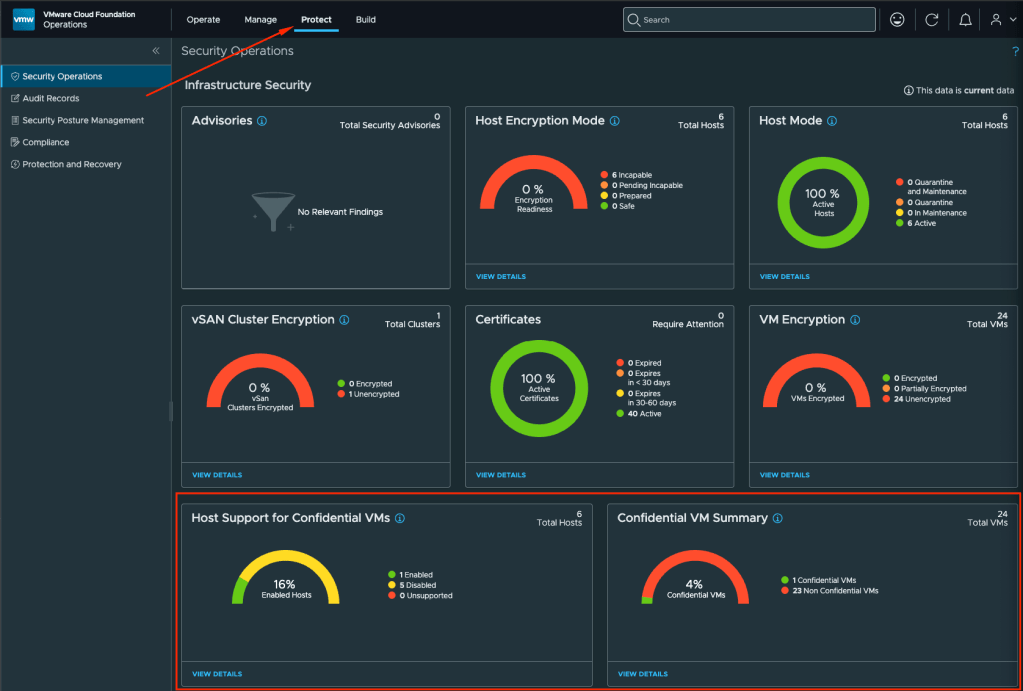Viewport: 1023px width, 691px height.
Task: Click the VM Encryption 0% gauge
Action: pyautogui.click(x=816, y=382)
